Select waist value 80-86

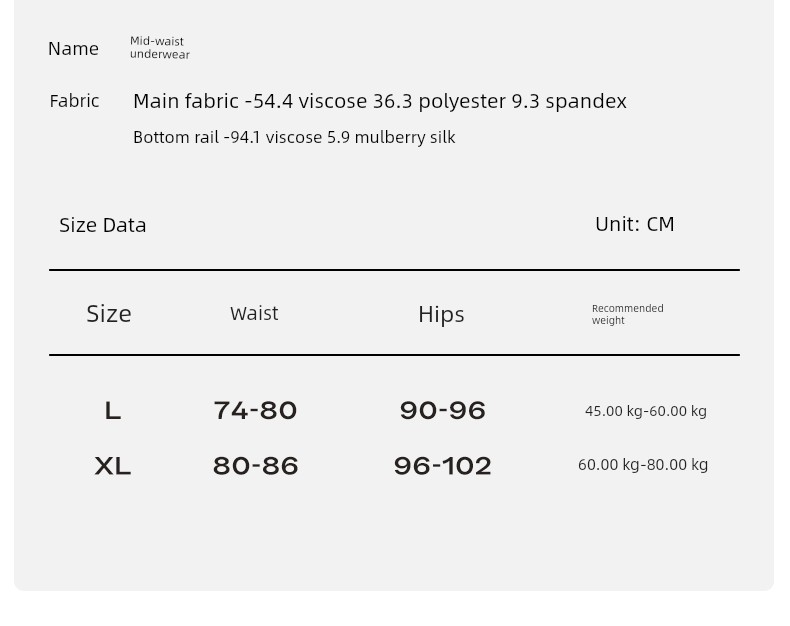coord(255,466)
